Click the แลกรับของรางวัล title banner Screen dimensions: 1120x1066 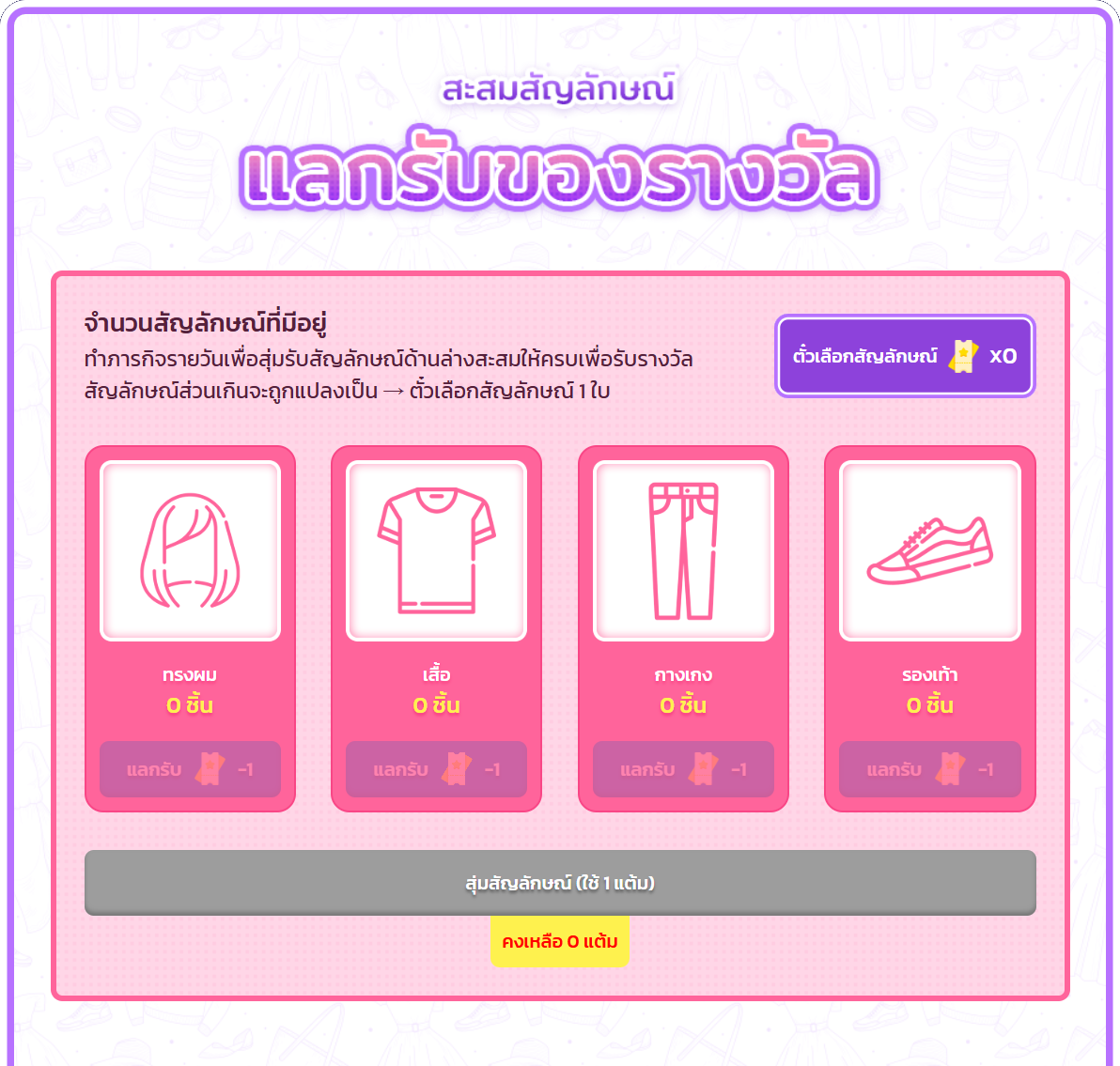[x=559, y=171]
